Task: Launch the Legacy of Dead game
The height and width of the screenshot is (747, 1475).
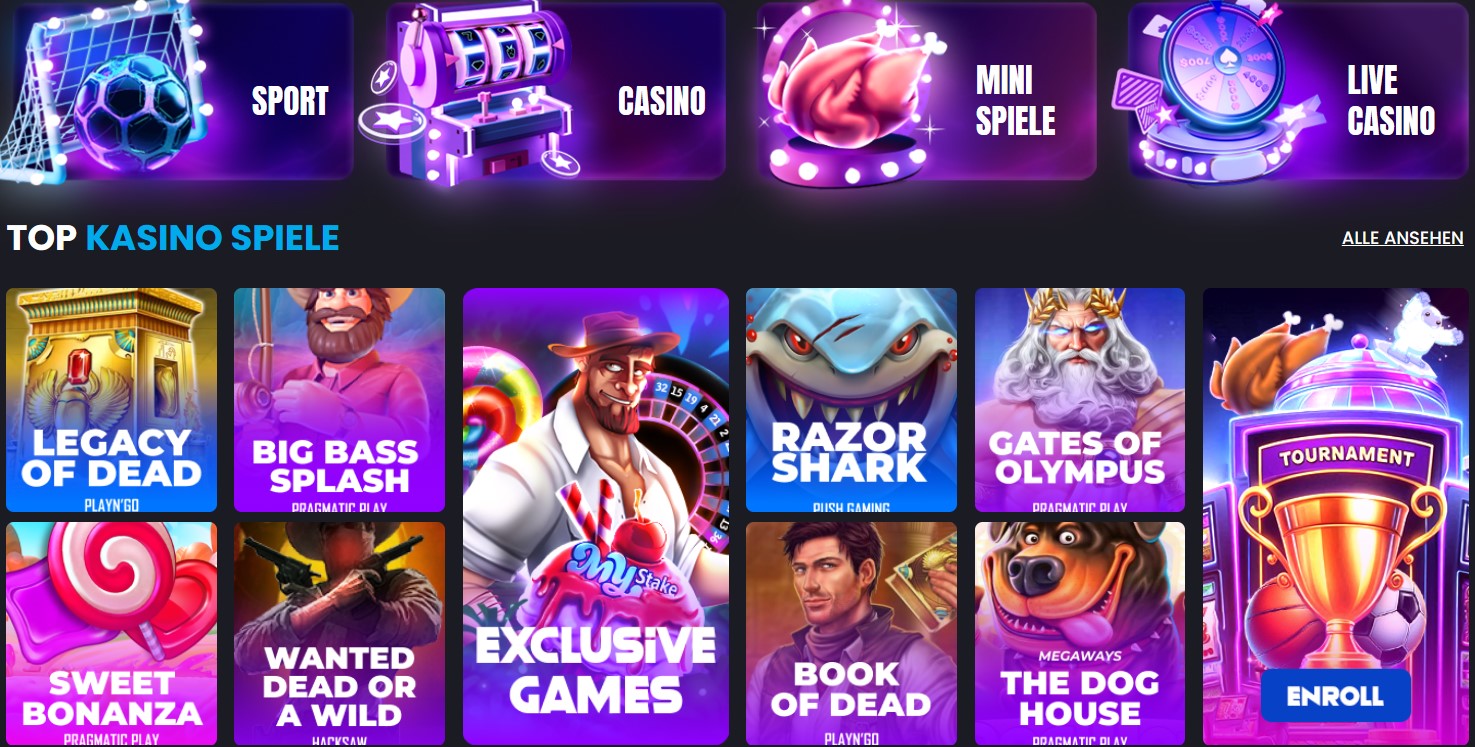Action: [111, 400]
